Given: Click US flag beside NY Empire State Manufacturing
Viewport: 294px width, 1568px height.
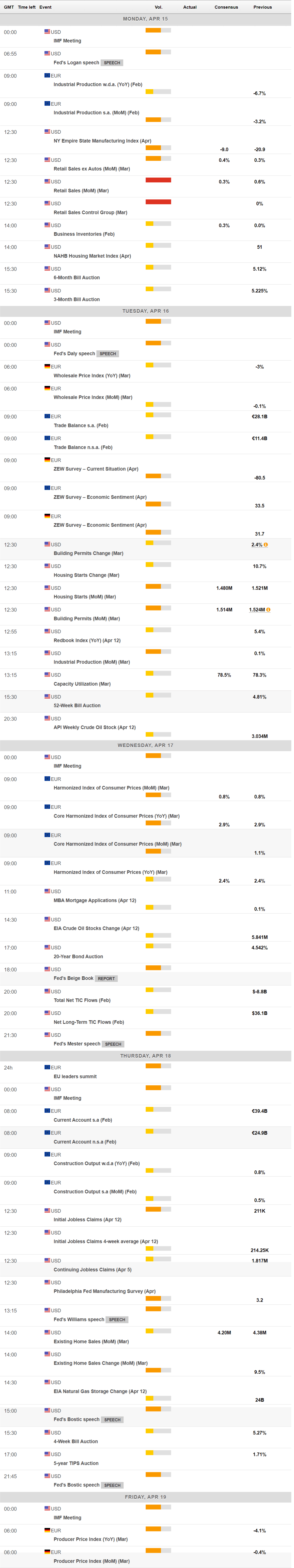Looking at the screenshot, I should click(x=48, y=132).
